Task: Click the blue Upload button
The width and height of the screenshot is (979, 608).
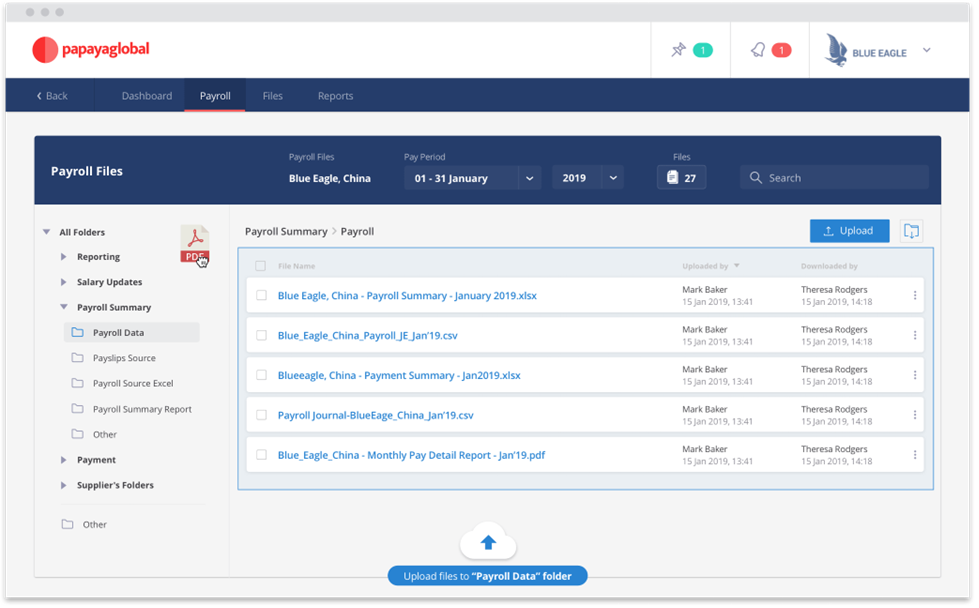Action: coord(850,231)
